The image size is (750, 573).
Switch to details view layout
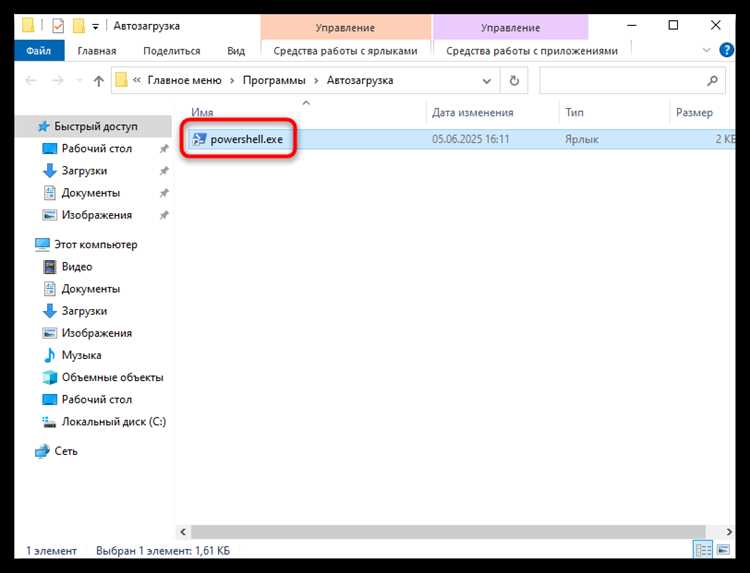[x=703, y=550]
